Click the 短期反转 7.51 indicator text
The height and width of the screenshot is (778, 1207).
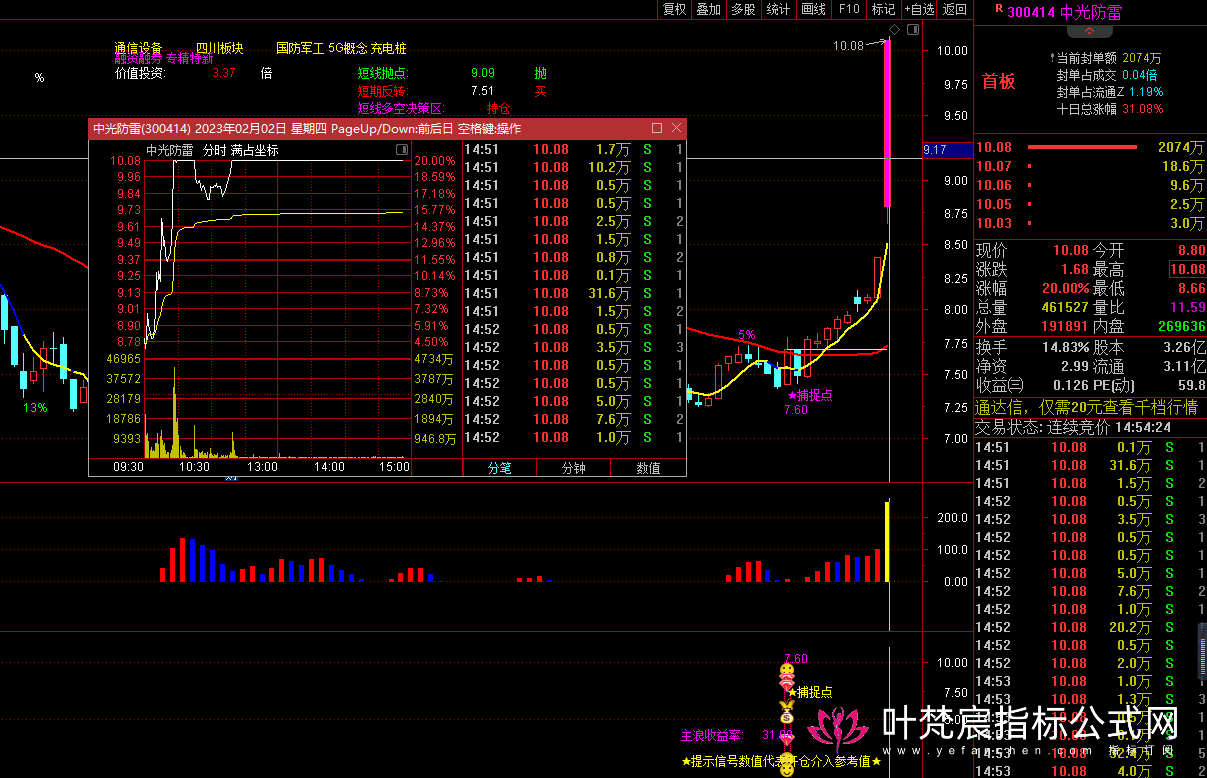426,90
